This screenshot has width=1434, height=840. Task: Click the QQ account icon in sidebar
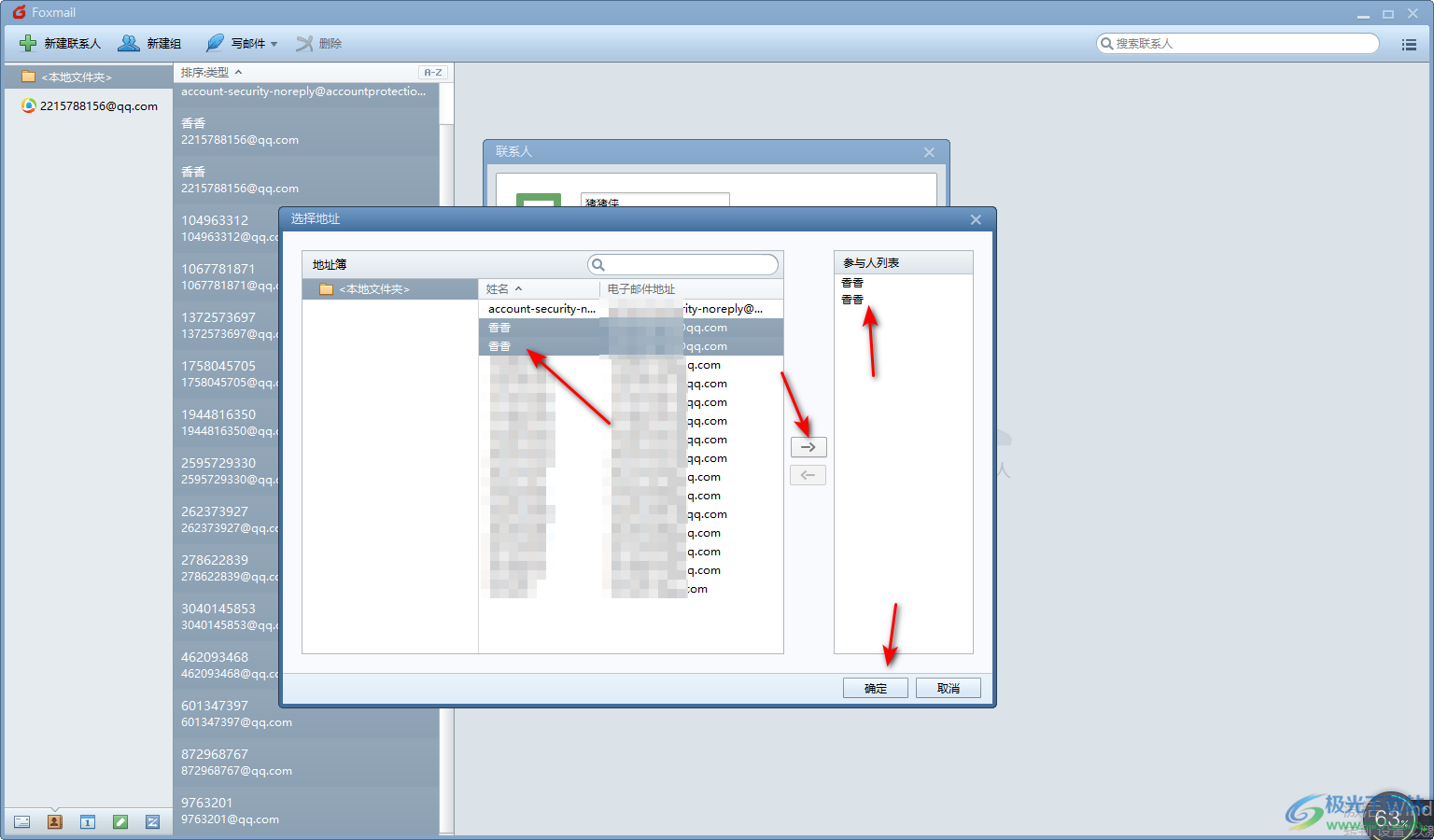point(29,105)
